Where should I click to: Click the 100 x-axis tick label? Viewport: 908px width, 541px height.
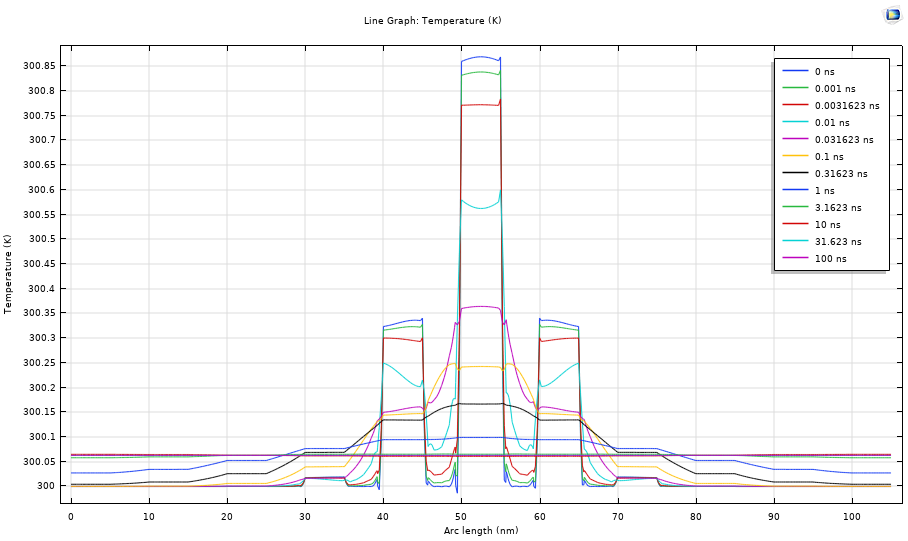click(851, 516)
